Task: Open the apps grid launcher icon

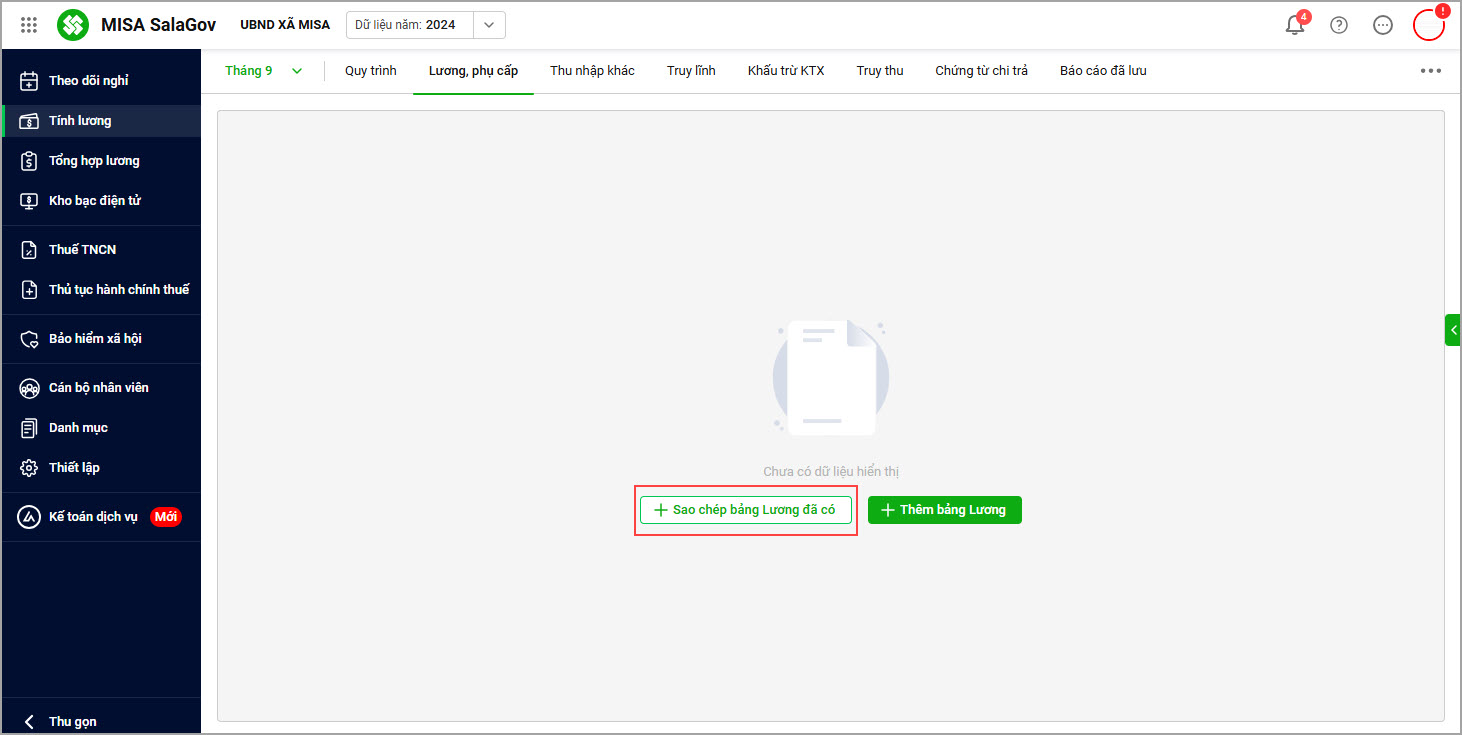Action: click(29, 25)
